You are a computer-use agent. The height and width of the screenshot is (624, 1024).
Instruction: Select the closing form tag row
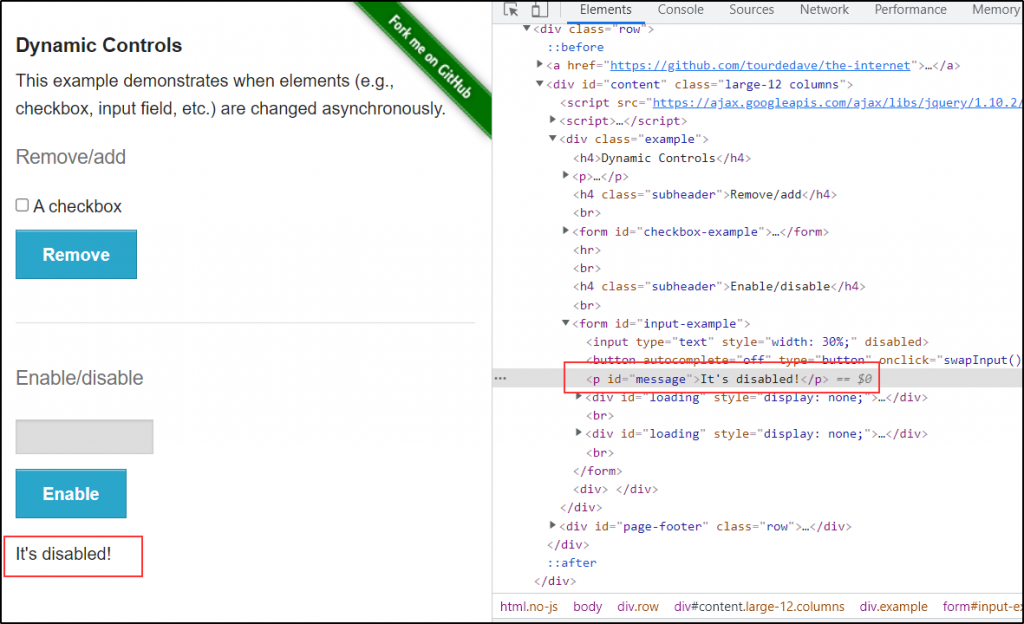[x=598, y=471]
